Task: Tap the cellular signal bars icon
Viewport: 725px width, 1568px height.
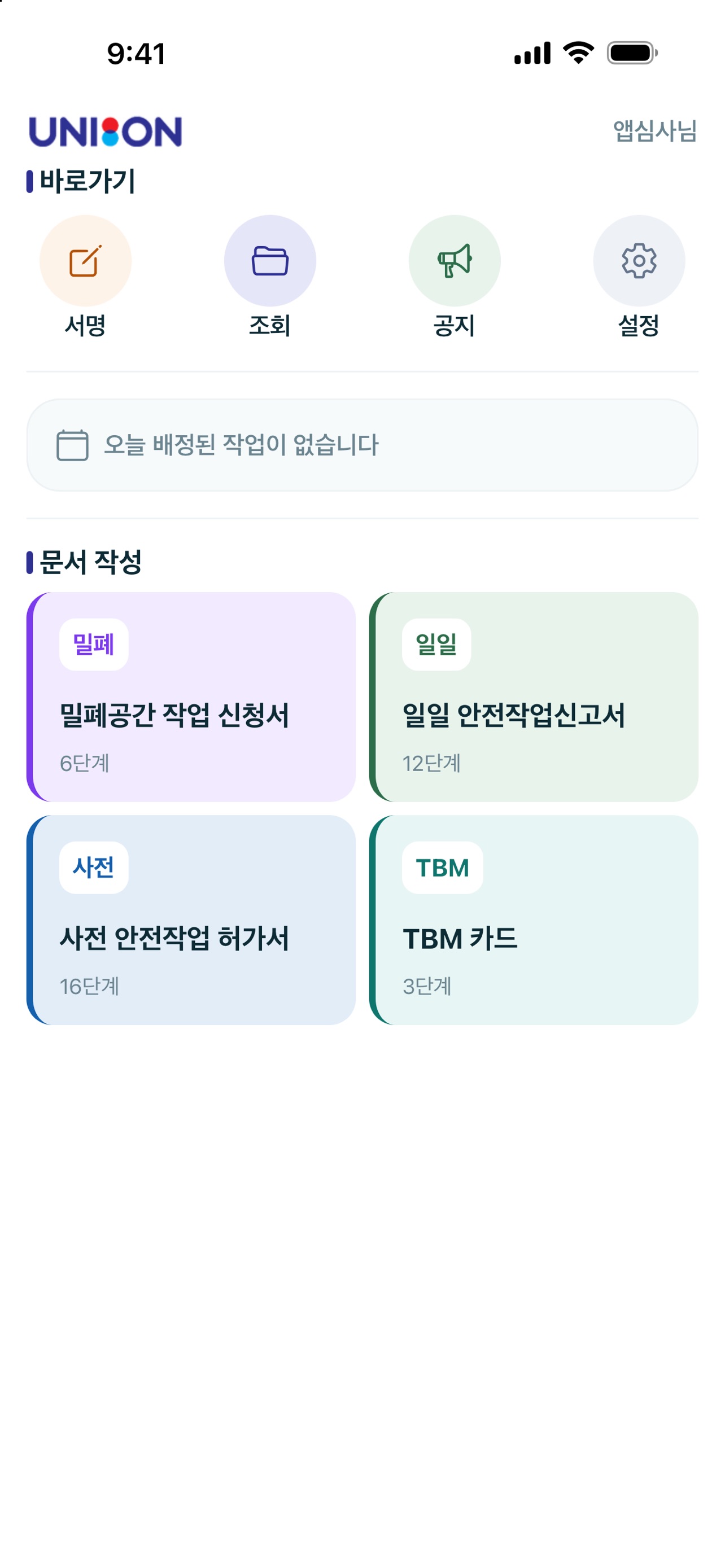Action: point(532,53)
